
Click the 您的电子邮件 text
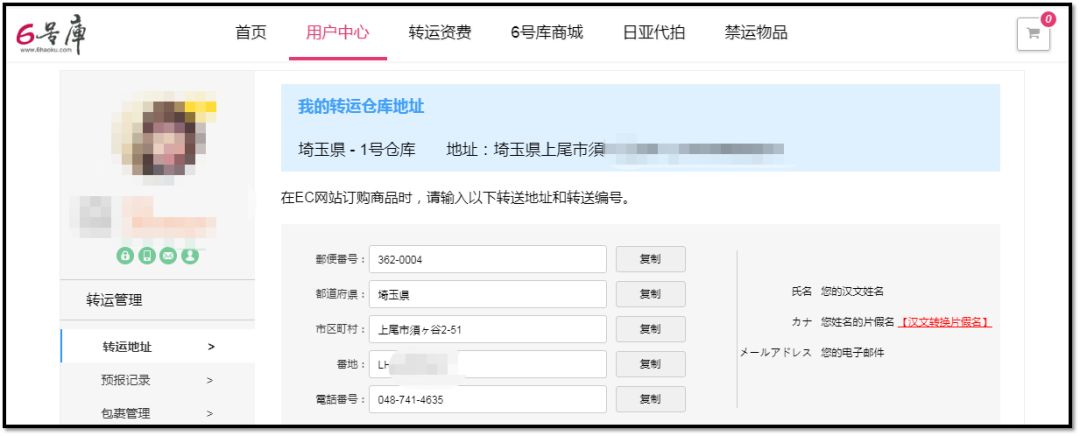click(852, 353)
